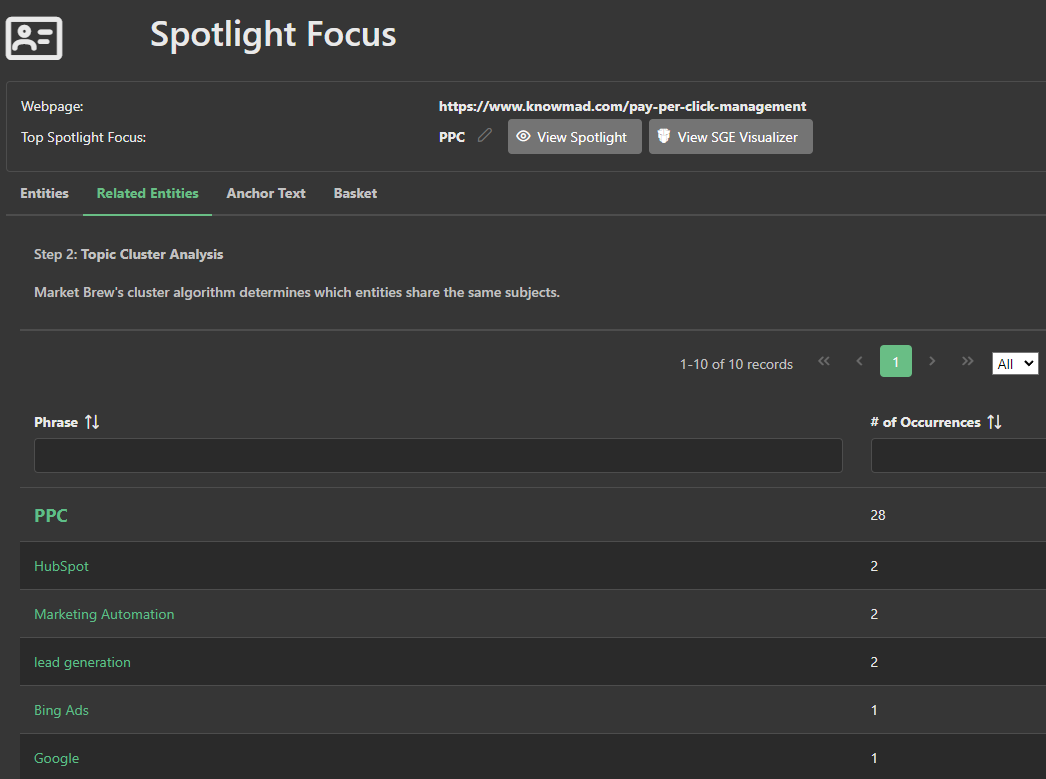Click the Phrase filter input field
Viewport: 1046px width, 779px height.
[x=438, y=456]
